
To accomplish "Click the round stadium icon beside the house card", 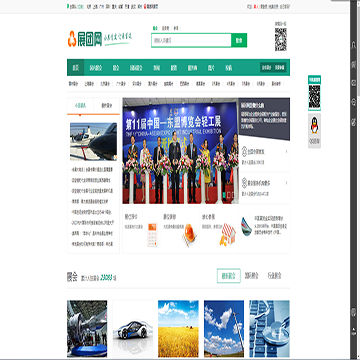I will [x=246, y=227].
